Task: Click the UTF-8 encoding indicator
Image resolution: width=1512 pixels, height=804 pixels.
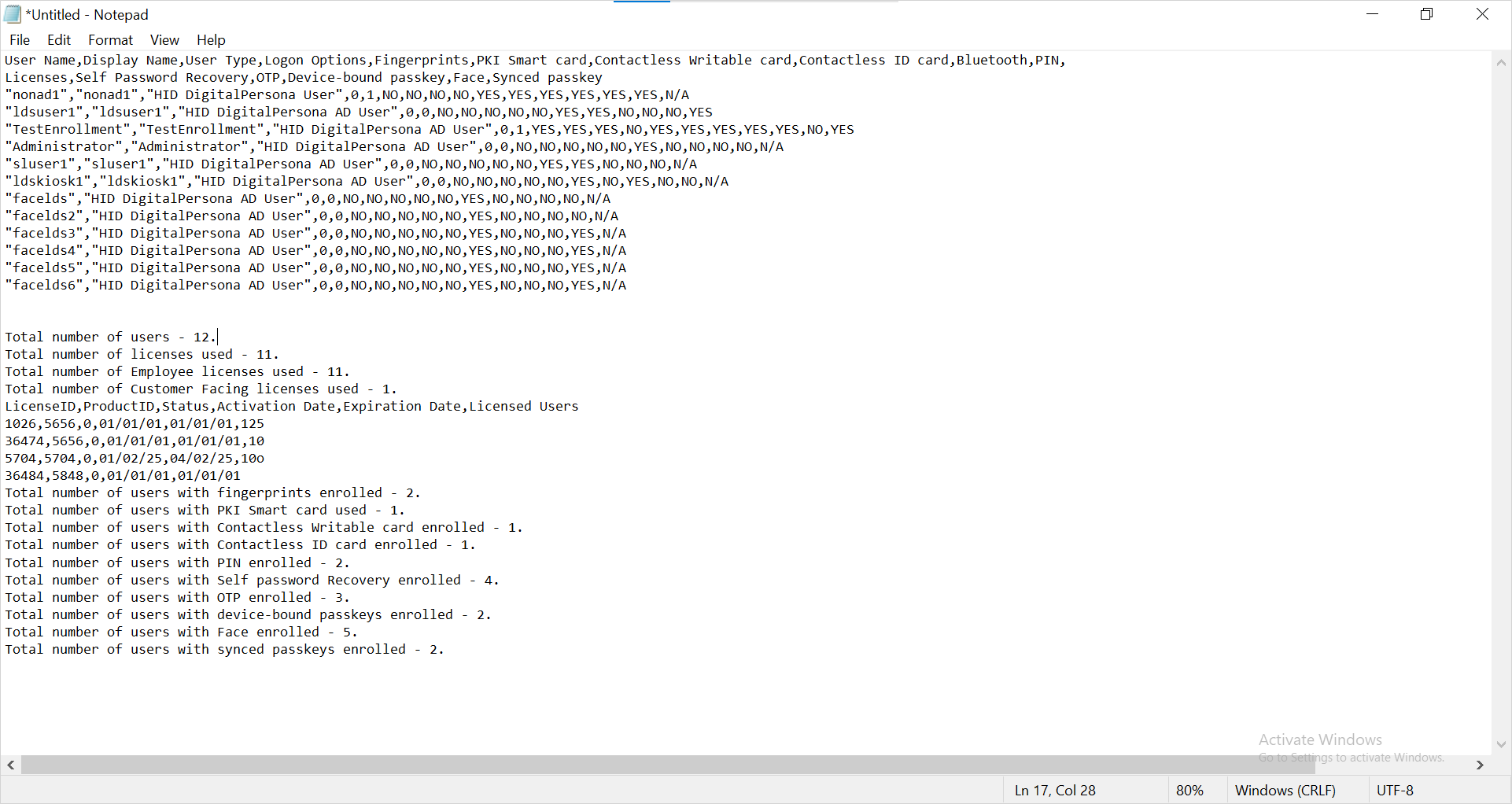Action: click(1395, 791)
